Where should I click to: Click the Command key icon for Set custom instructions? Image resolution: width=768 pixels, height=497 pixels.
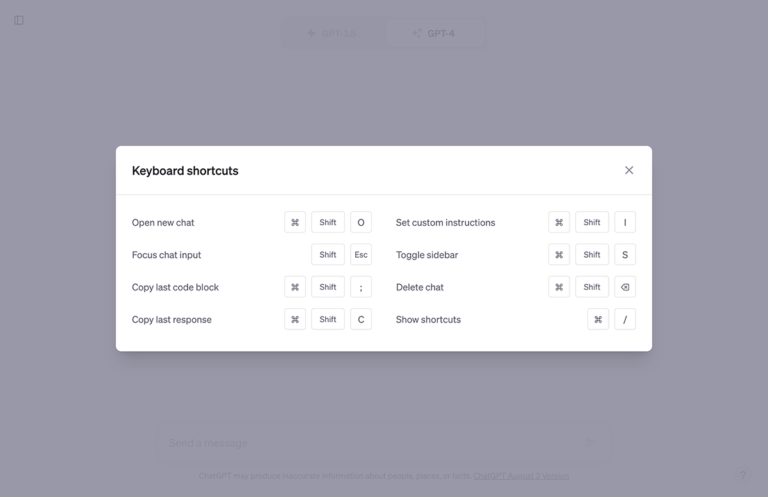click(559, 223)
